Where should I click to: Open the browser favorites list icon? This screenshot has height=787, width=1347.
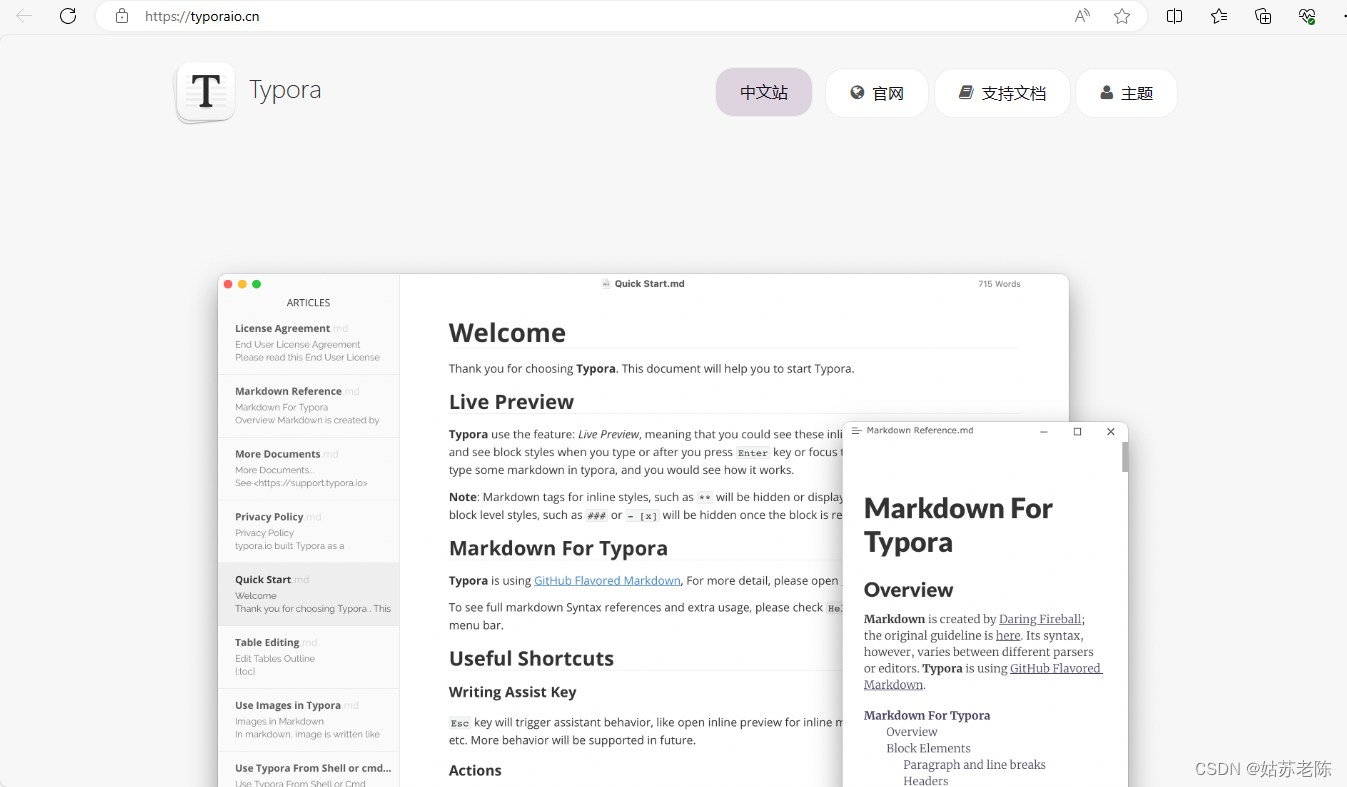[1219, 16]
